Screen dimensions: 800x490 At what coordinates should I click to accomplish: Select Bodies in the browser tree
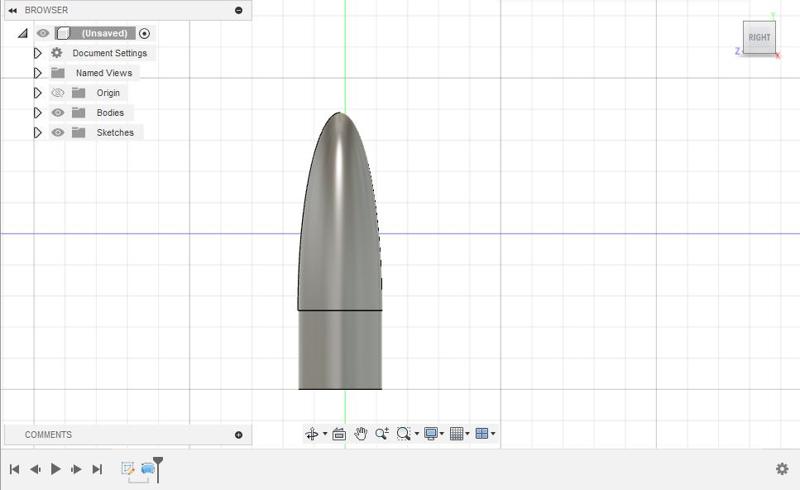click(x=110, y=113)
